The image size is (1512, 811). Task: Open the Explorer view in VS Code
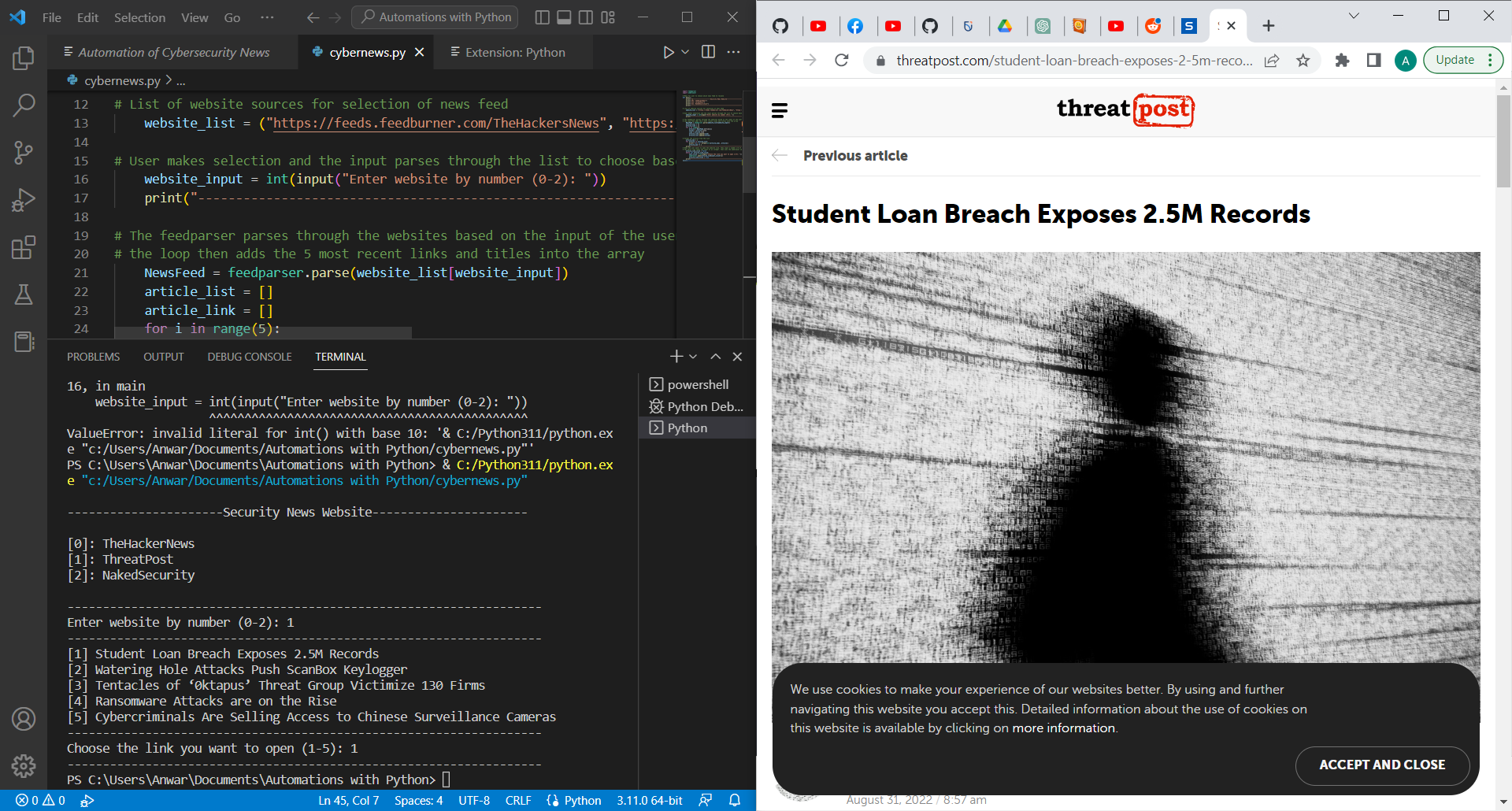(24, 58)
